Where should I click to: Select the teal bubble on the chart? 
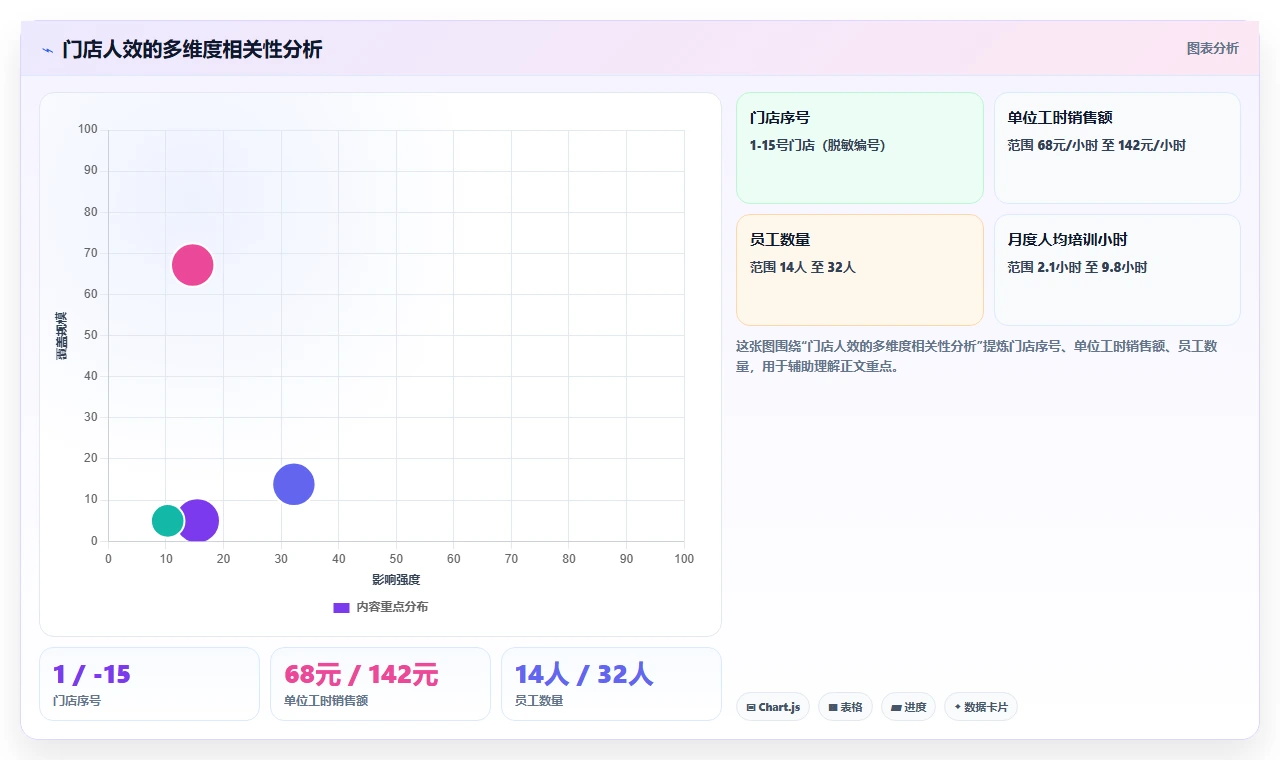(168, 521)
